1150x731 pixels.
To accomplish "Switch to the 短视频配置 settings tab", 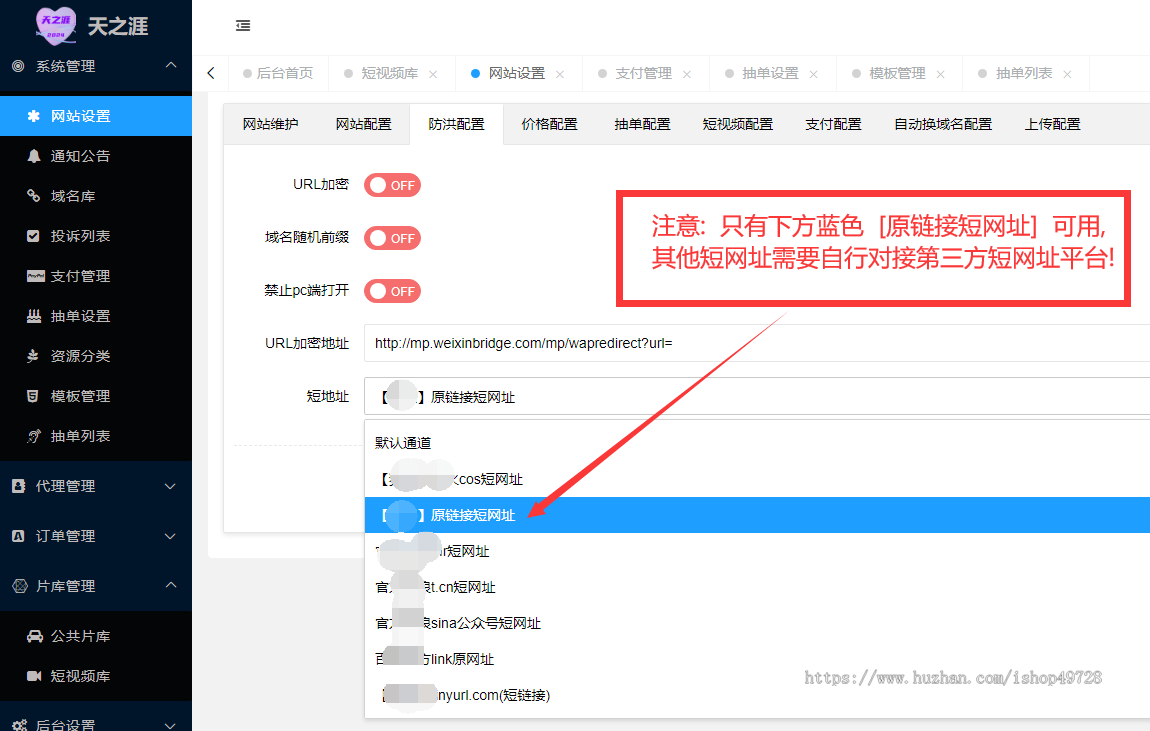I will click(738, 124).
